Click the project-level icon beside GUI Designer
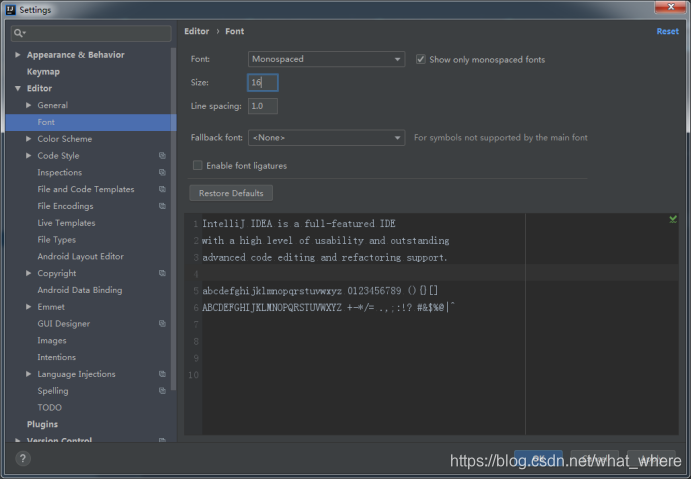 tap(162, 323)
